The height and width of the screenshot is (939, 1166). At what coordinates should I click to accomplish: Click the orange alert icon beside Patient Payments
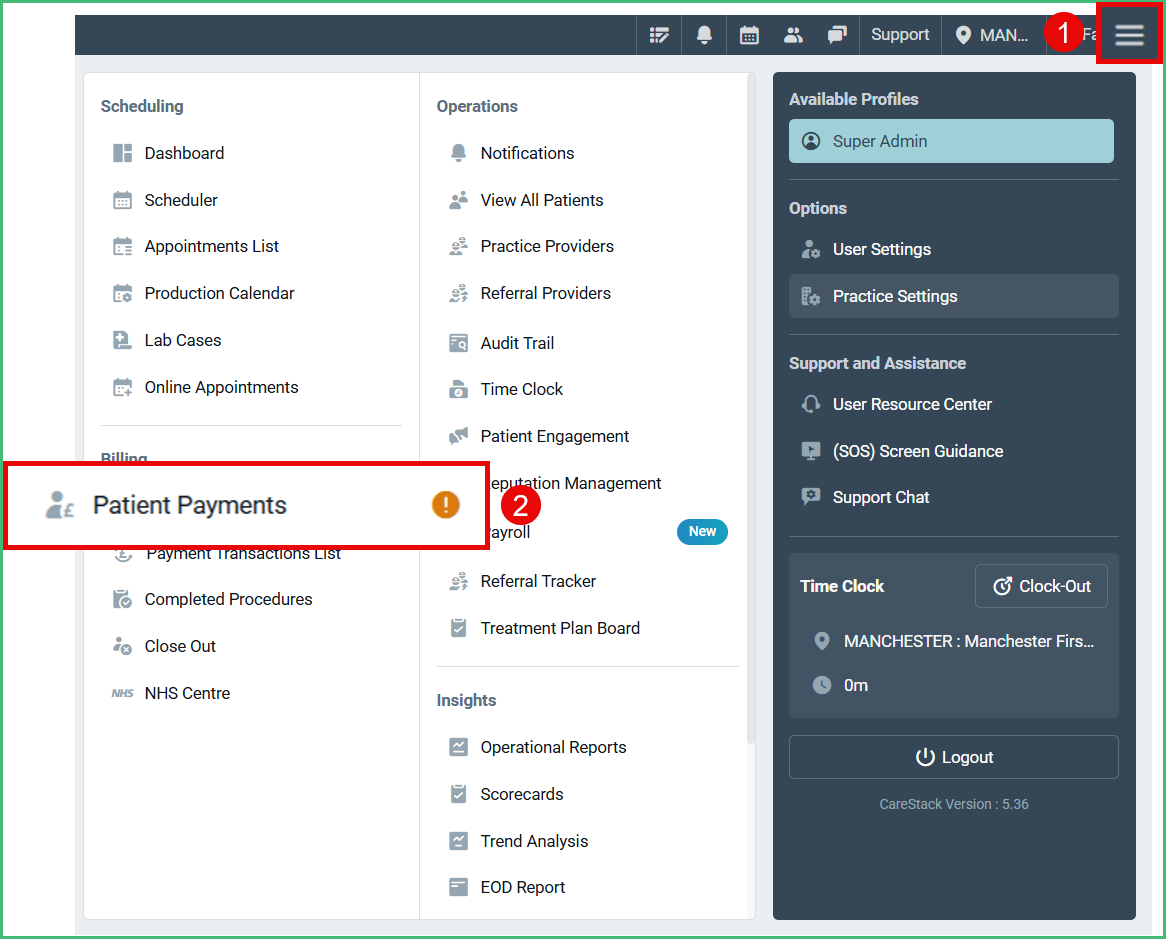[445, 505]
